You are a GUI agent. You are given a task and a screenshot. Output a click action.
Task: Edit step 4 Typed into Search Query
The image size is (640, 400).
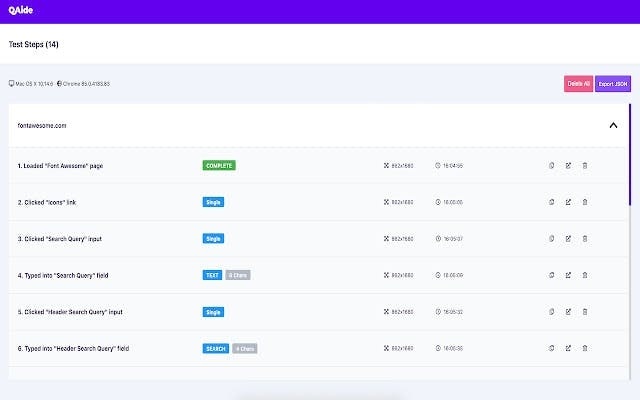pos(568,275)
